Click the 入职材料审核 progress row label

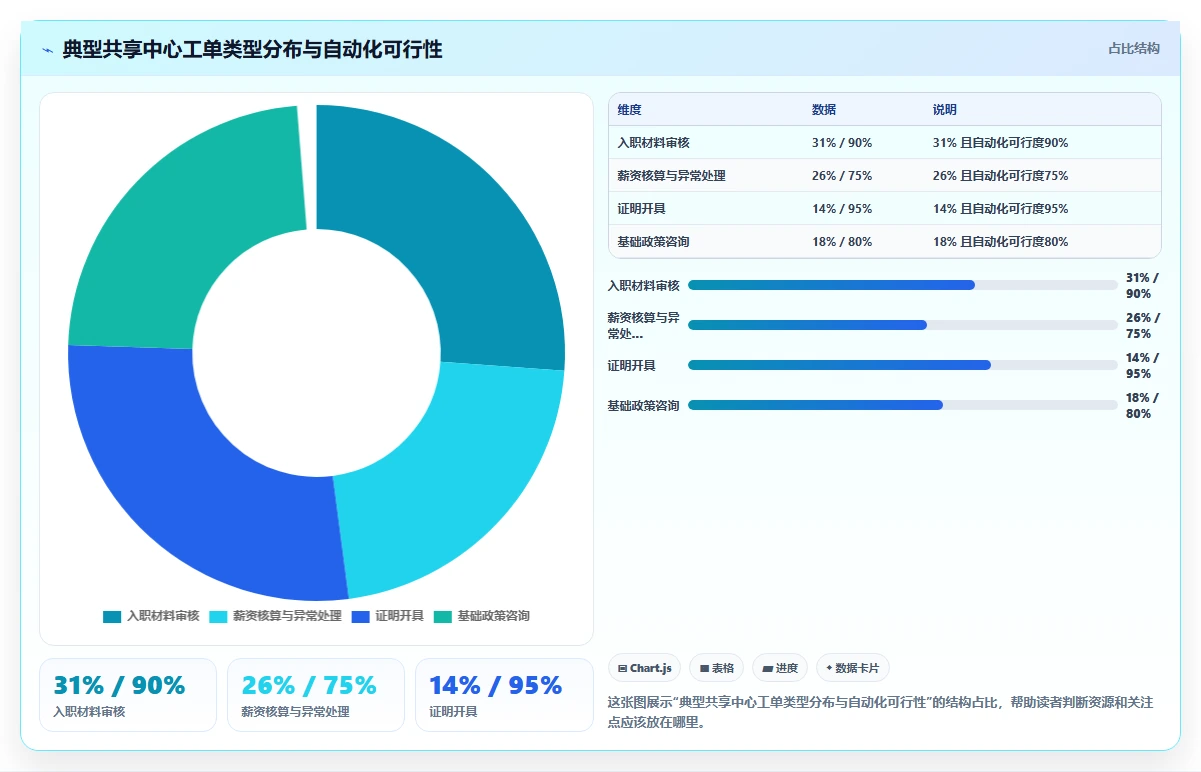click(x=644, y=285)
